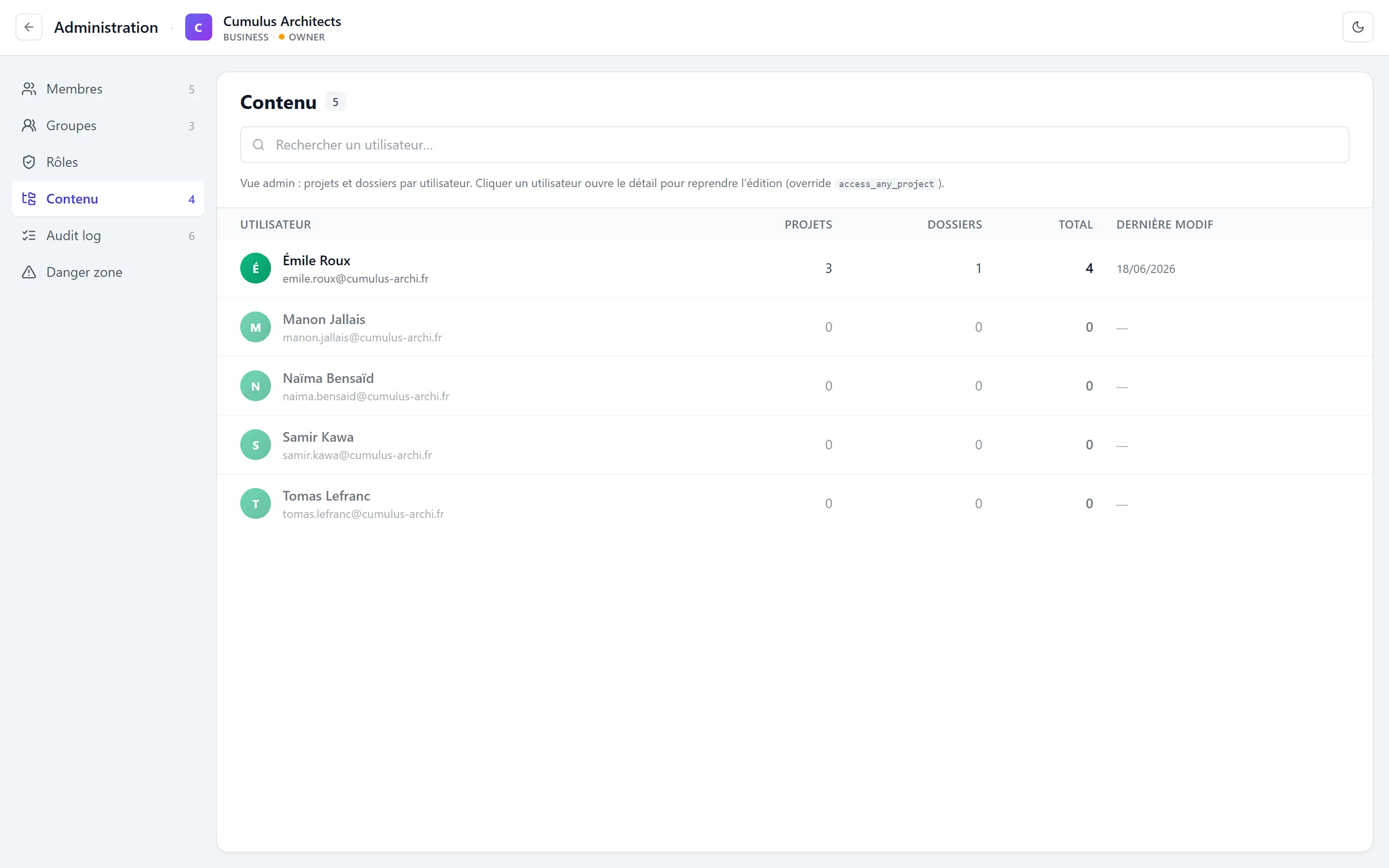Open the Audit log page
1389x868 pixels.
pos(108,236)
